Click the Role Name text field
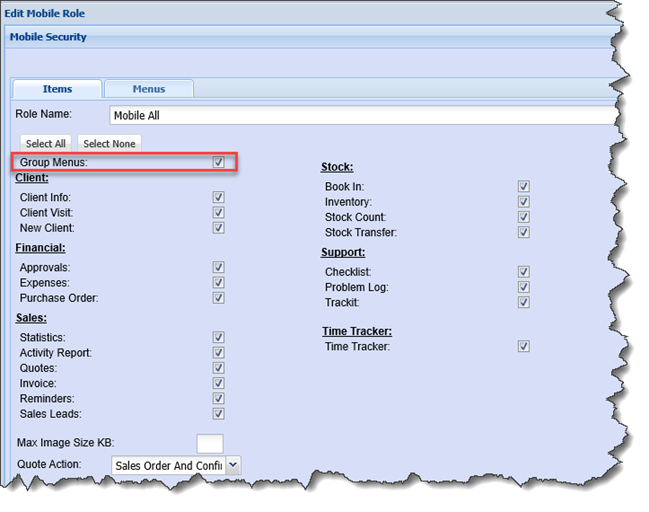 pos(360,115)
